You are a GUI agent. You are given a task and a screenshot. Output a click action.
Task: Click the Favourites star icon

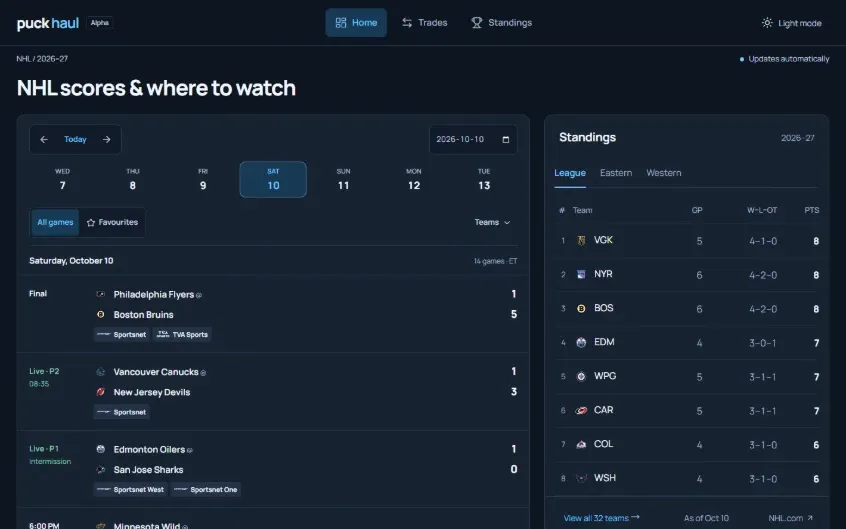point(91,222)
